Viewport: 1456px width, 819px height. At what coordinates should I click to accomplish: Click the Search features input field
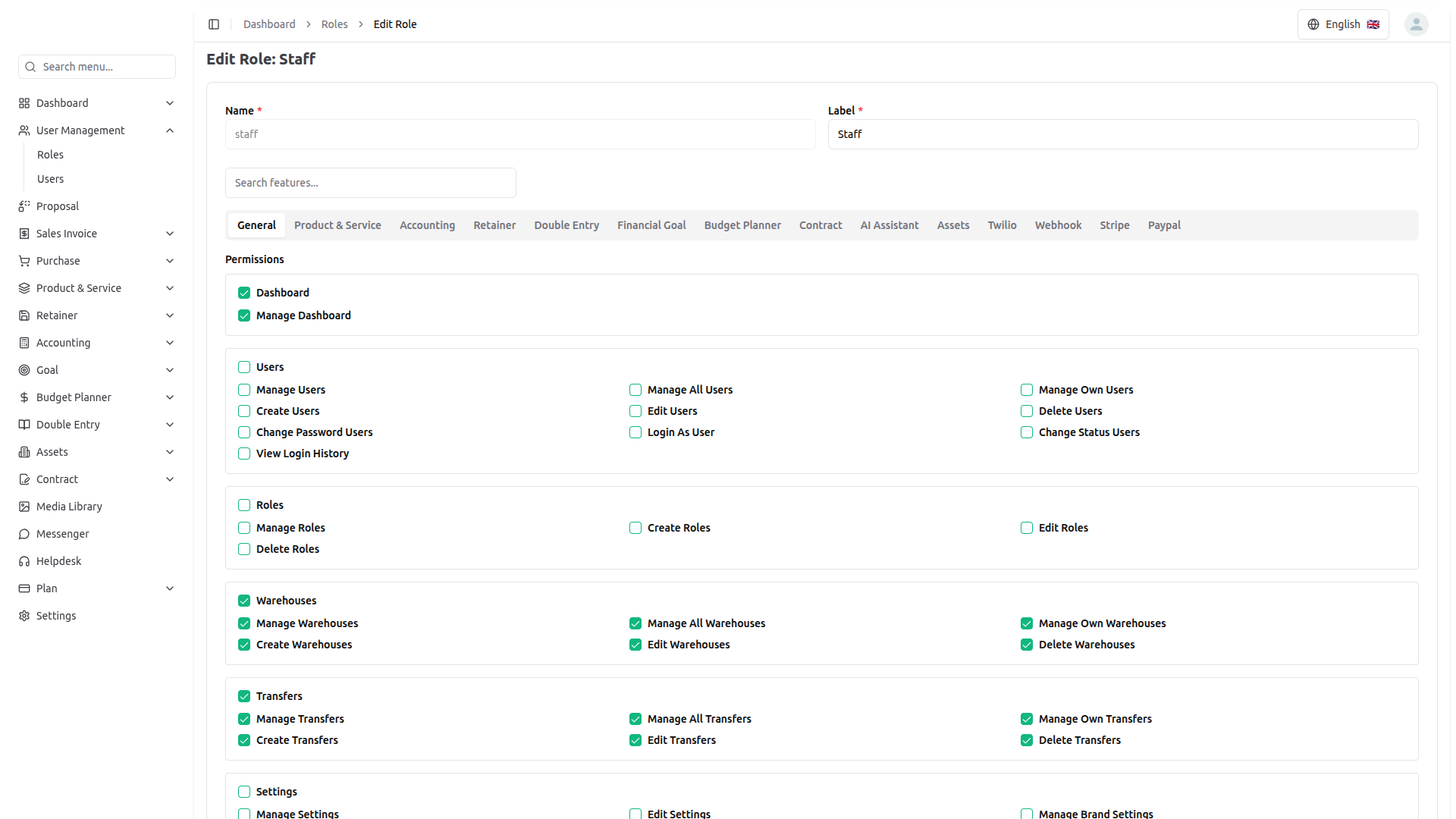[x=370, y=183]
